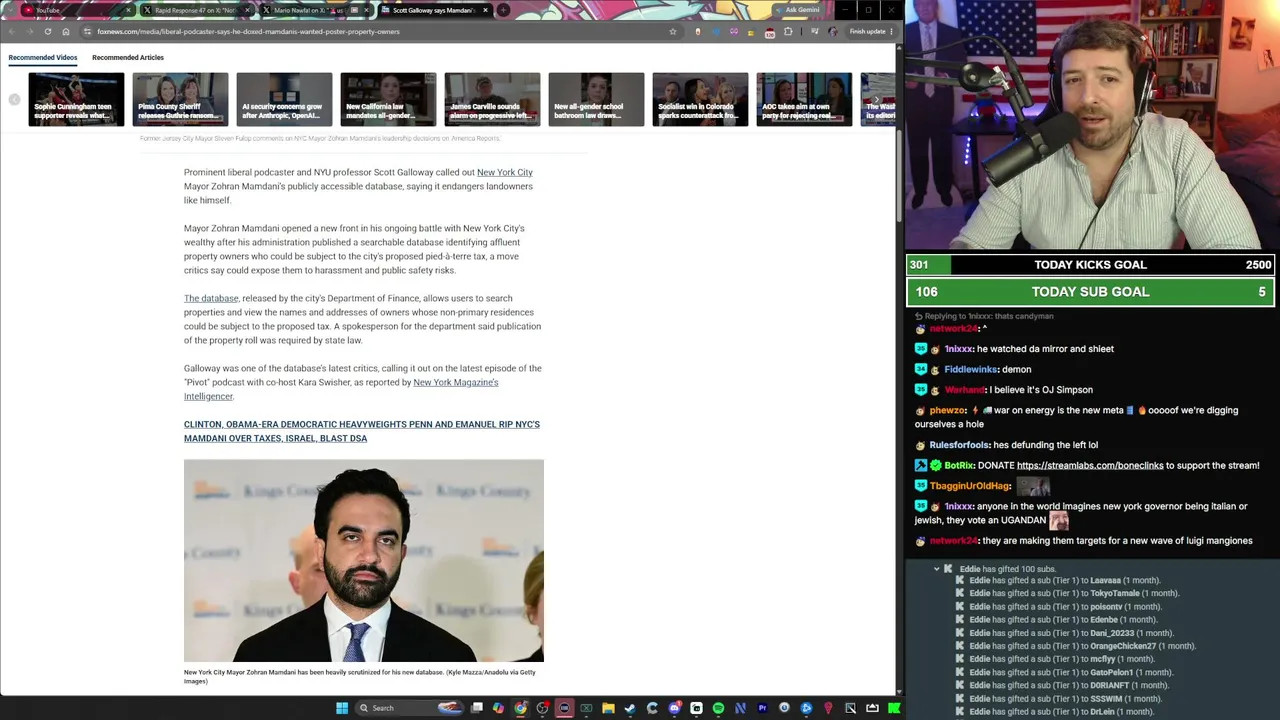Open Google Chrome from the taskbar
Image resolution: width=1280 pixels, height=720 pixels.
point(520,708)
